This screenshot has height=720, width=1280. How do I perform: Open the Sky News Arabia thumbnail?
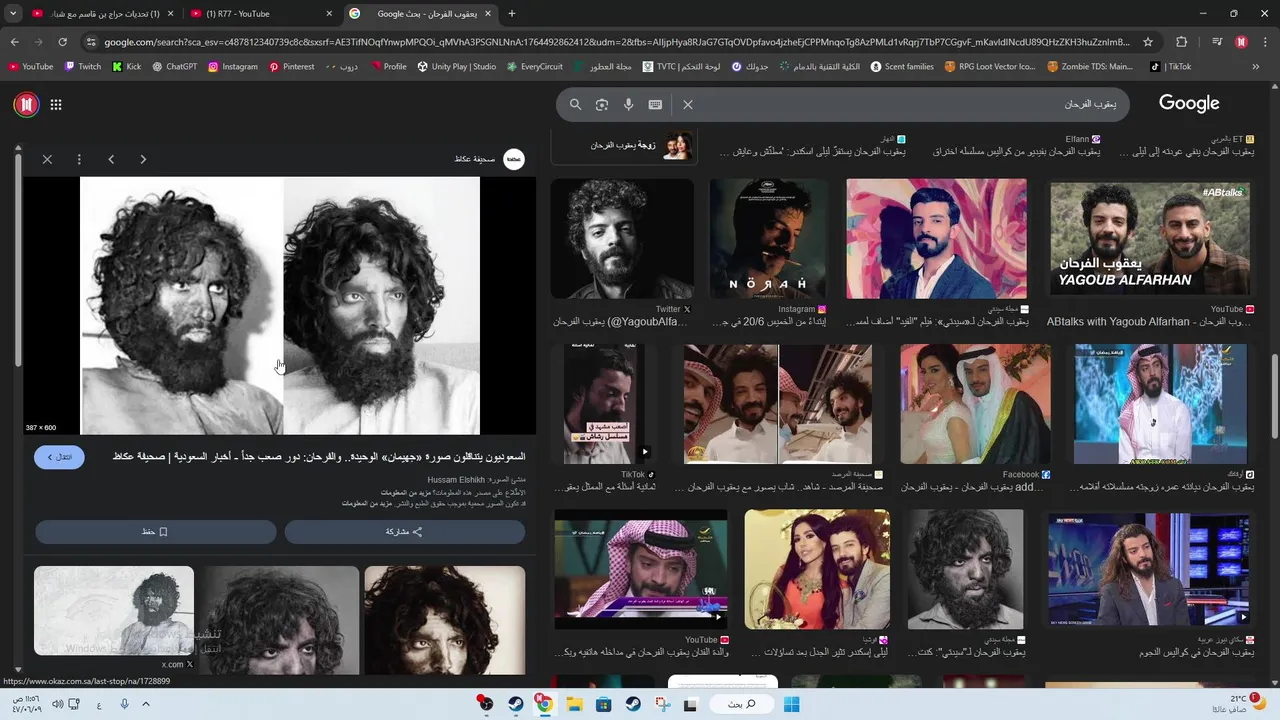click(1149, 570)
